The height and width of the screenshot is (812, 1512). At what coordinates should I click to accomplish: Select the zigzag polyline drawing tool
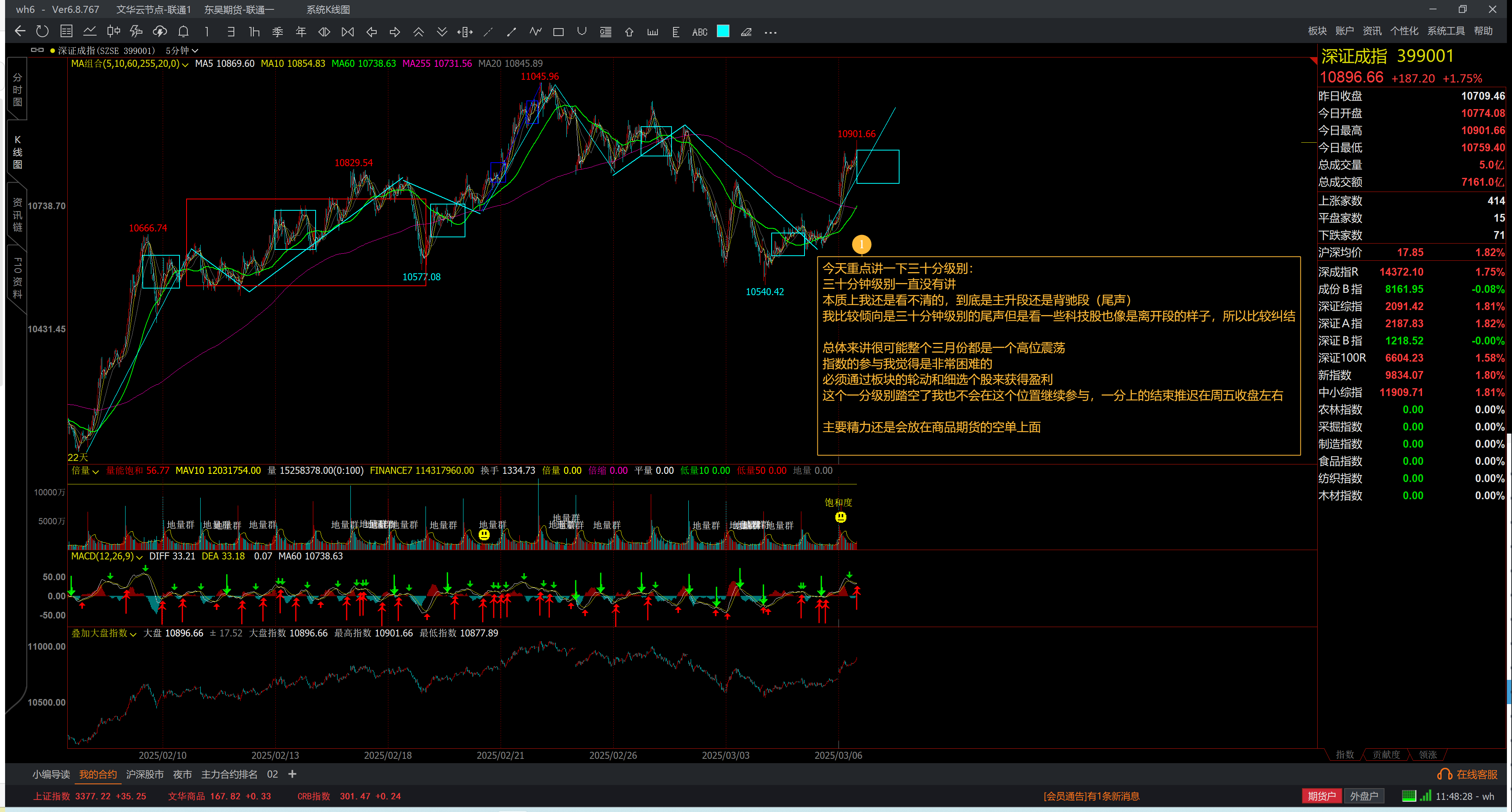point(535,32)
